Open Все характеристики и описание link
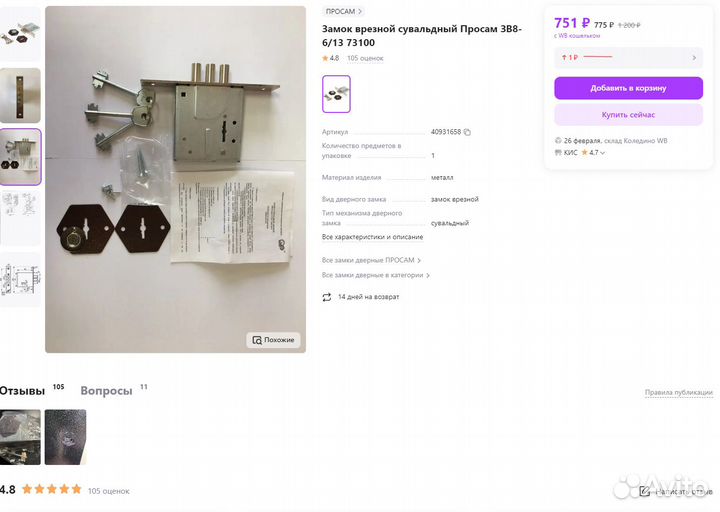Viewport: 720px width, 512px height. coord(372,237)
